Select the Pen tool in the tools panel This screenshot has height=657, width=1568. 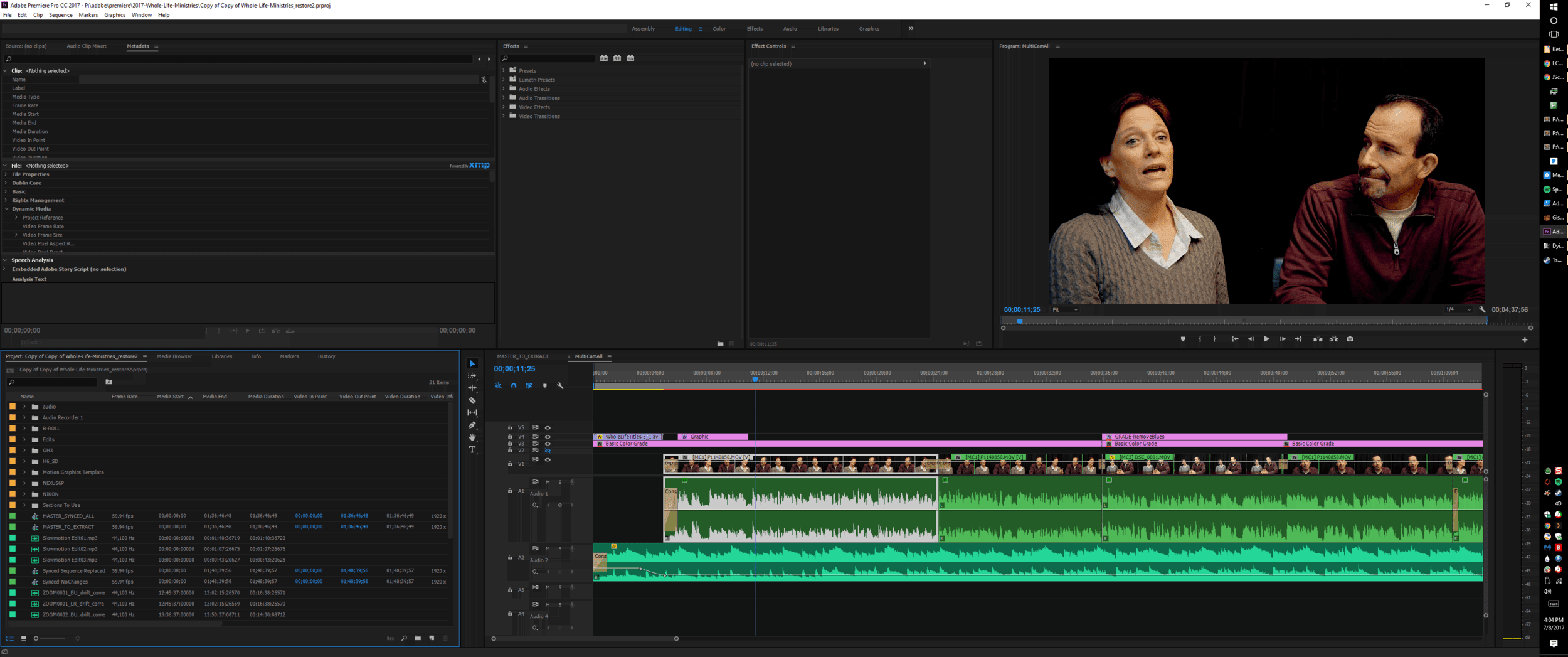[x=472, y=425]
